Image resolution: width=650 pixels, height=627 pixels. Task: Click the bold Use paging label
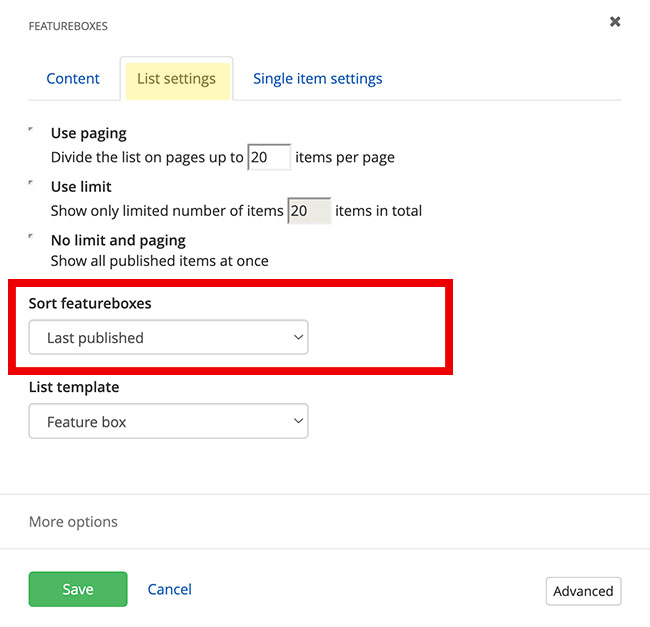(89, 133)
